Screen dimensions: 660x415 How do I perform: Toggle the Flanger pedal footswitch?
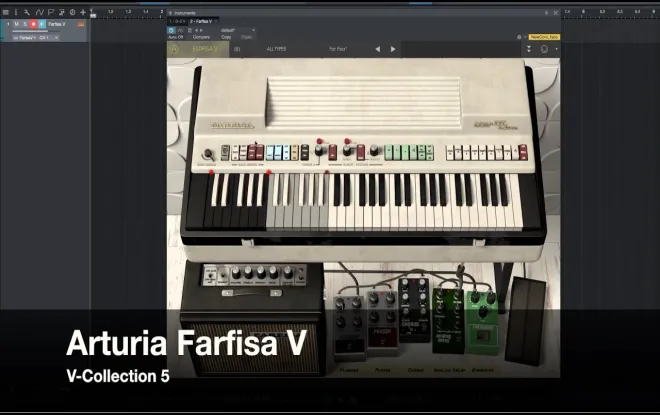point(349,347)
